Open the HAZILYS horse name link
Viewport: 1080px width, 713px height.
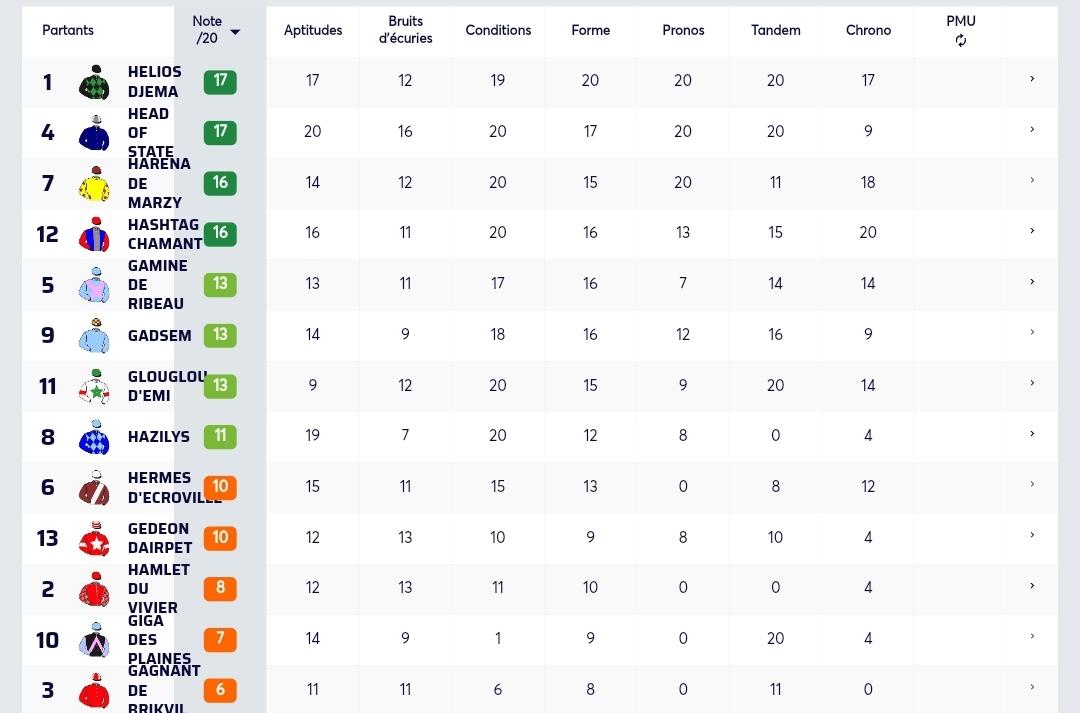click(158, 437)
